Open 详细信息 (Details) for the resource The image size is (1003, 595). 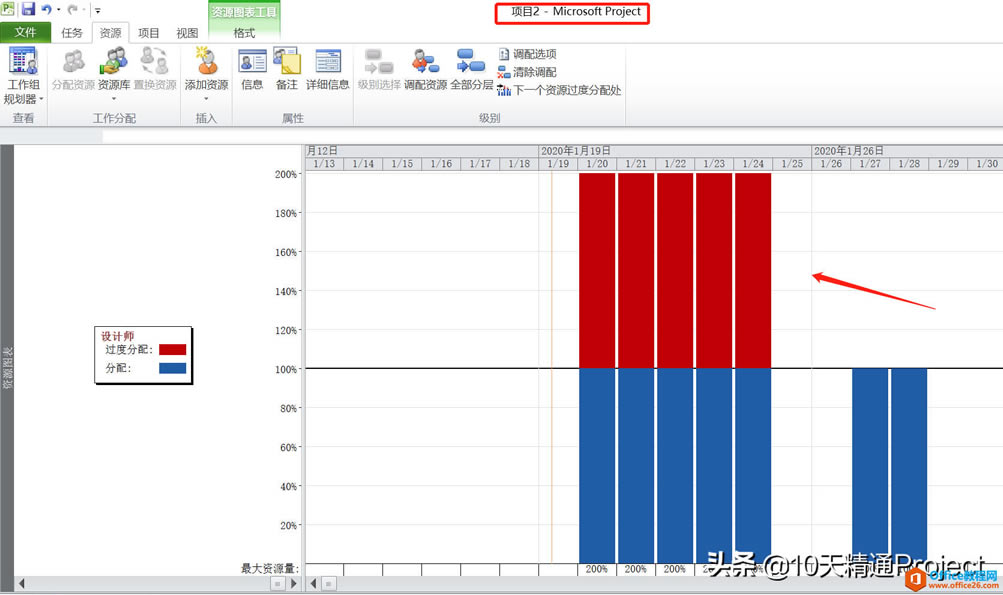(327, 70)
